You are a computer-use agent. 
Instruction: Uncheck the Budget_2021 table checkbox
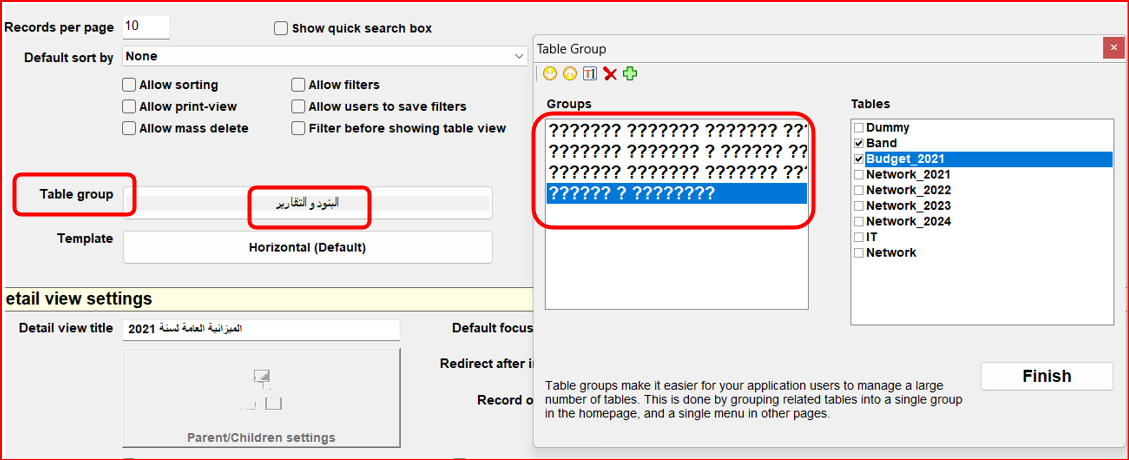click(x=858, y=159)
